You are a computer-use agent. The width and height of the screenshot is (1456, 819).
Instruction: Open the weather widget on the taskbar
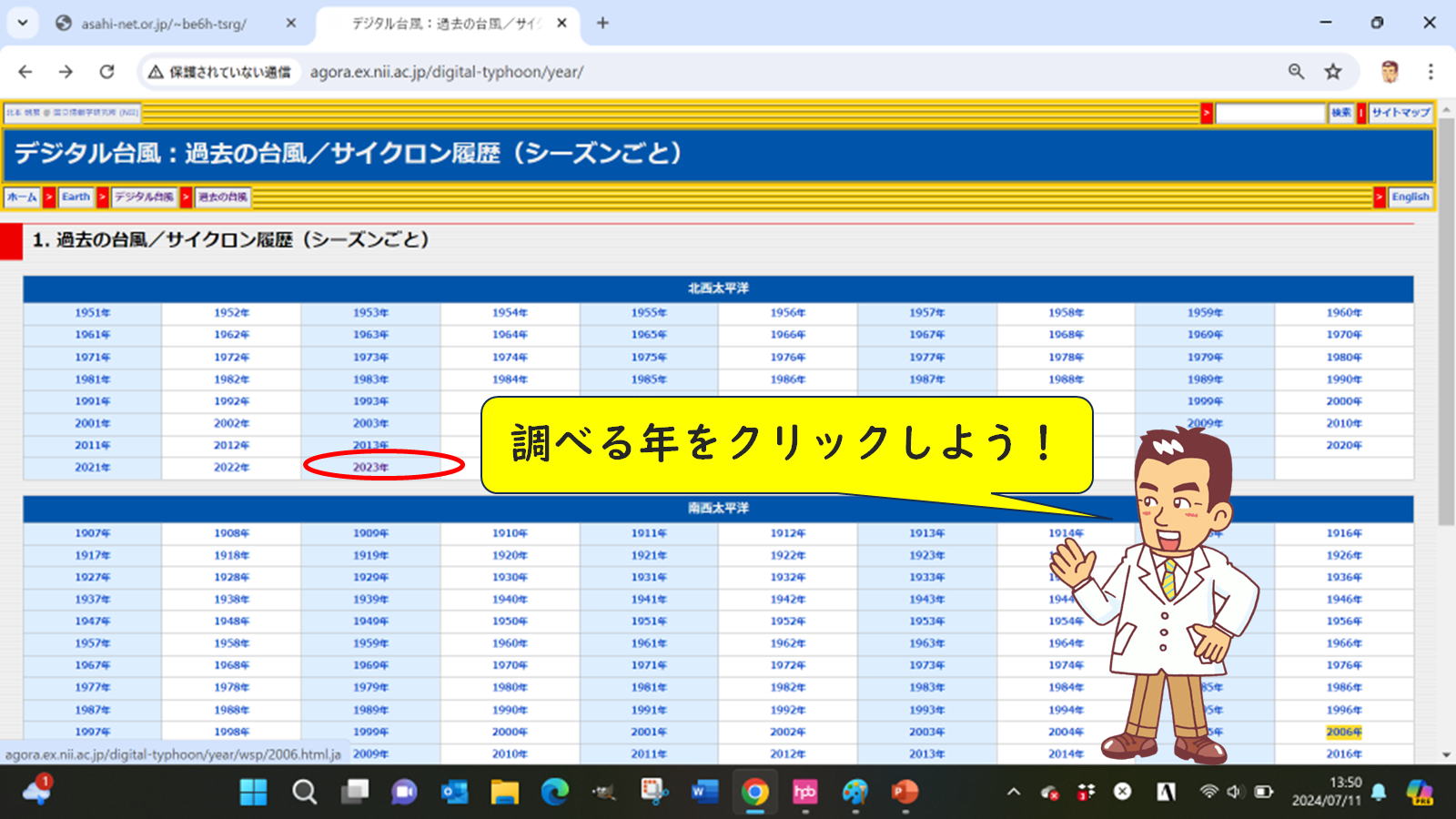coord(36,790)
